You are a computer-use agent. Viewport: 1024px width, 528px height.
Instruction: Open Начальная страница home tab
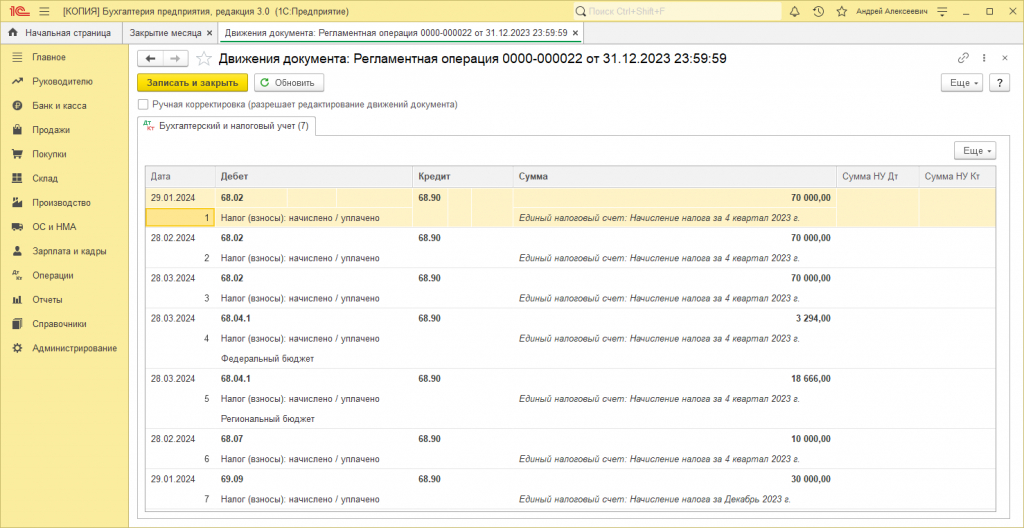point(60,32)
